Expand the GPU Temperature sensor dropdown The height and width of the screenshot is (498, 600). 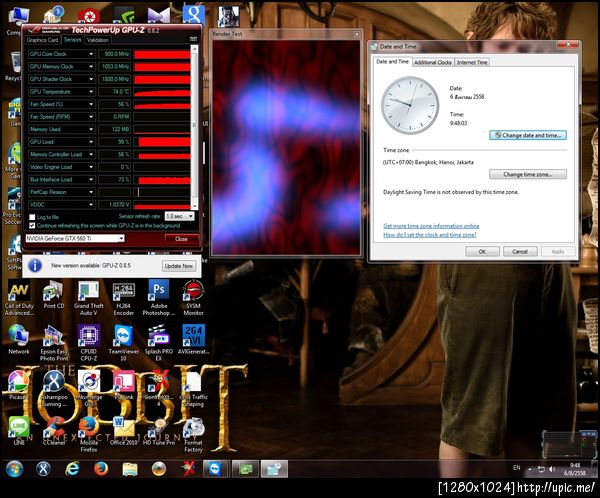[91, 92]
